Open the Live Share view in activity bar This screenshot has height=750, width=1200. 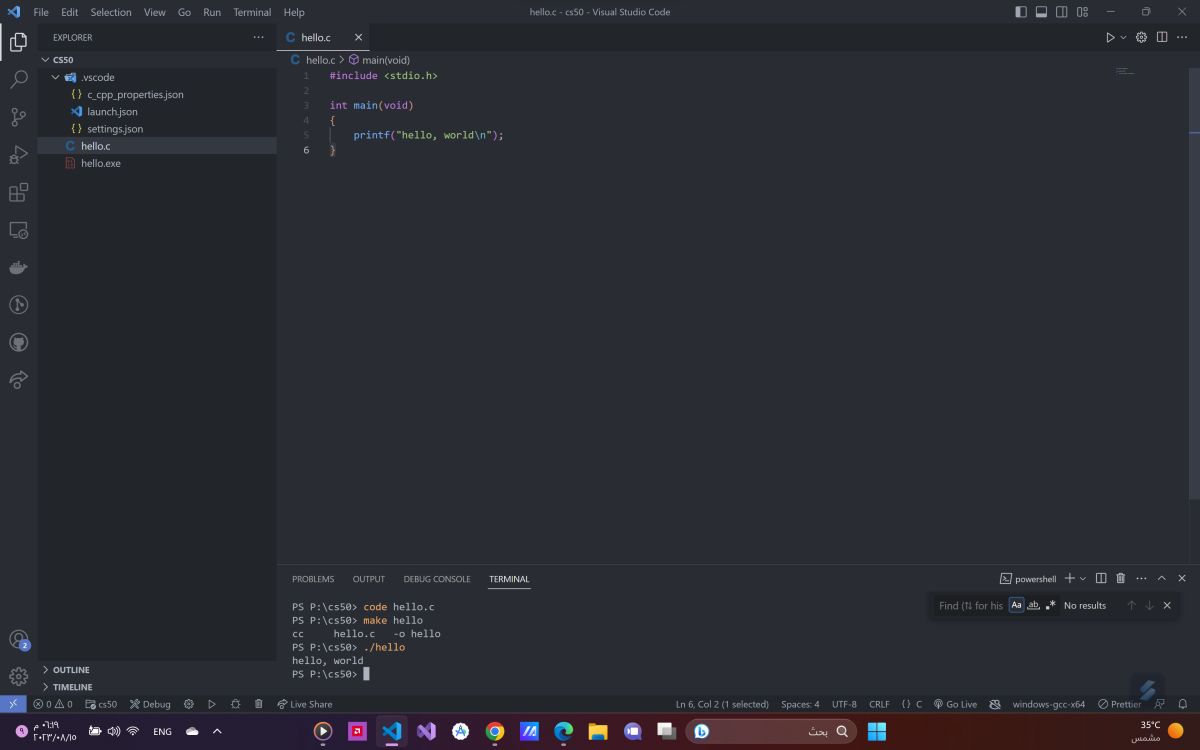coord(18,380)
